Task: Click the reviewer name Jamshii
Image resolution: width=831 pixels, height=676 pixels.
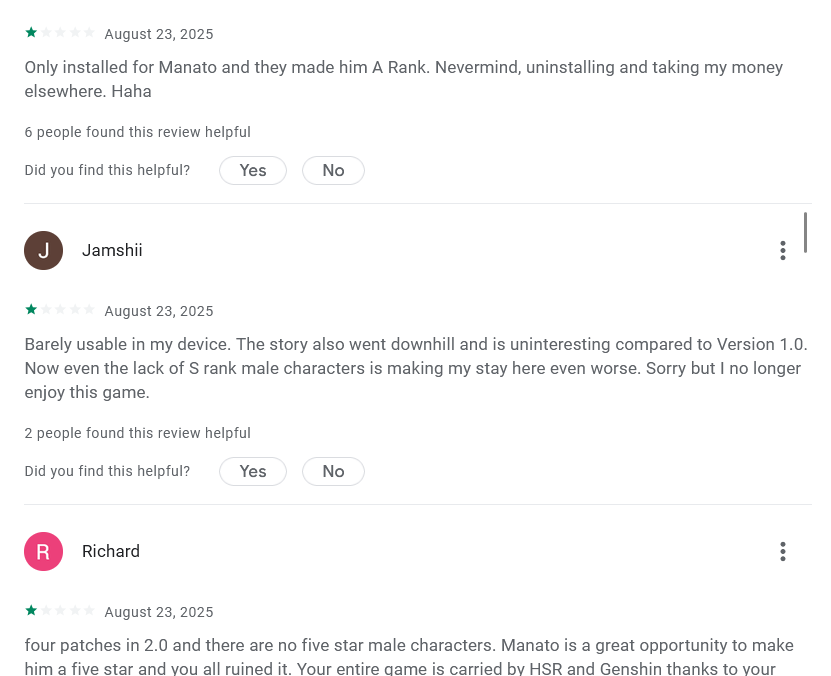Action: pos(112,250)
